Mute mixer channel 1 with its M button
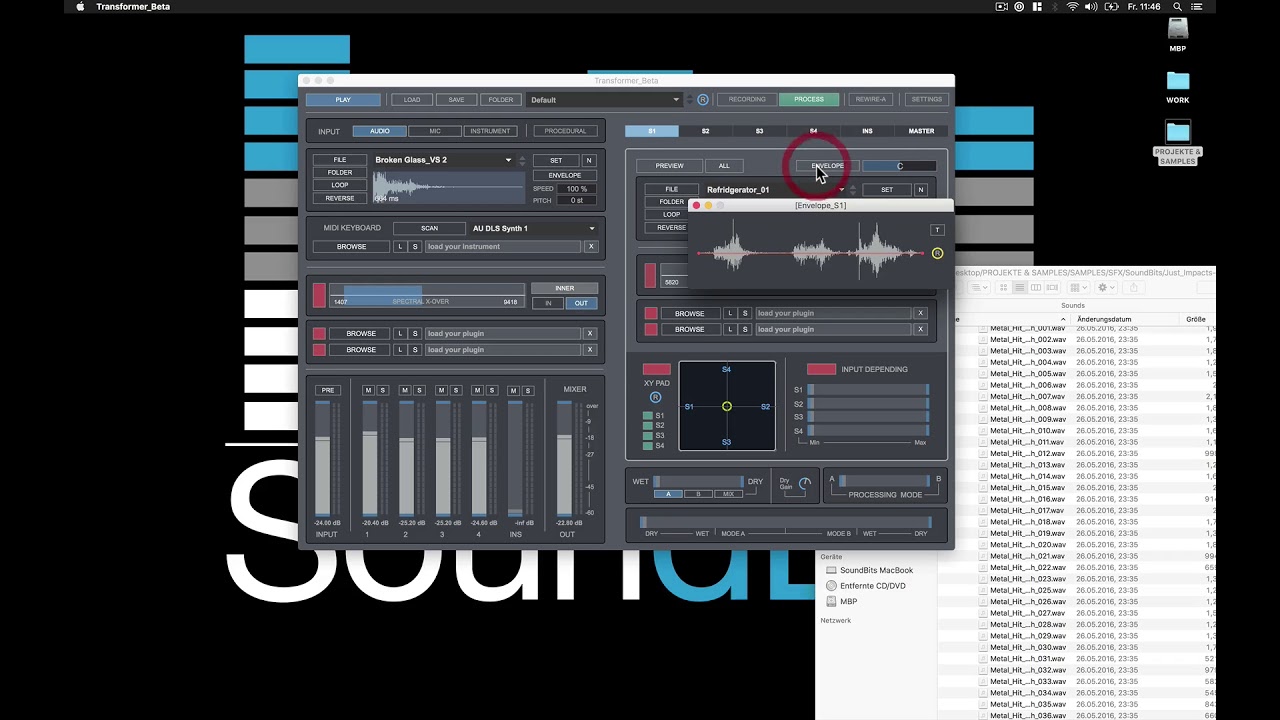The height and width of the screenshot is (720, 1280). point(368,390)
